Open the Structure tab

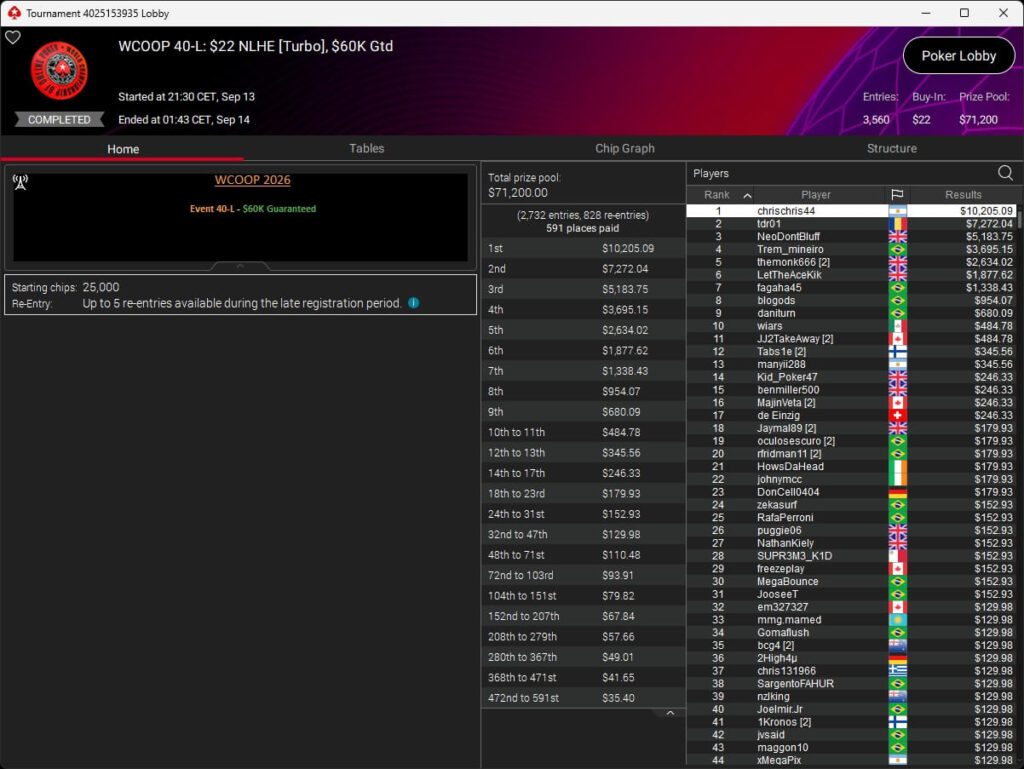[x=891, y=148]
